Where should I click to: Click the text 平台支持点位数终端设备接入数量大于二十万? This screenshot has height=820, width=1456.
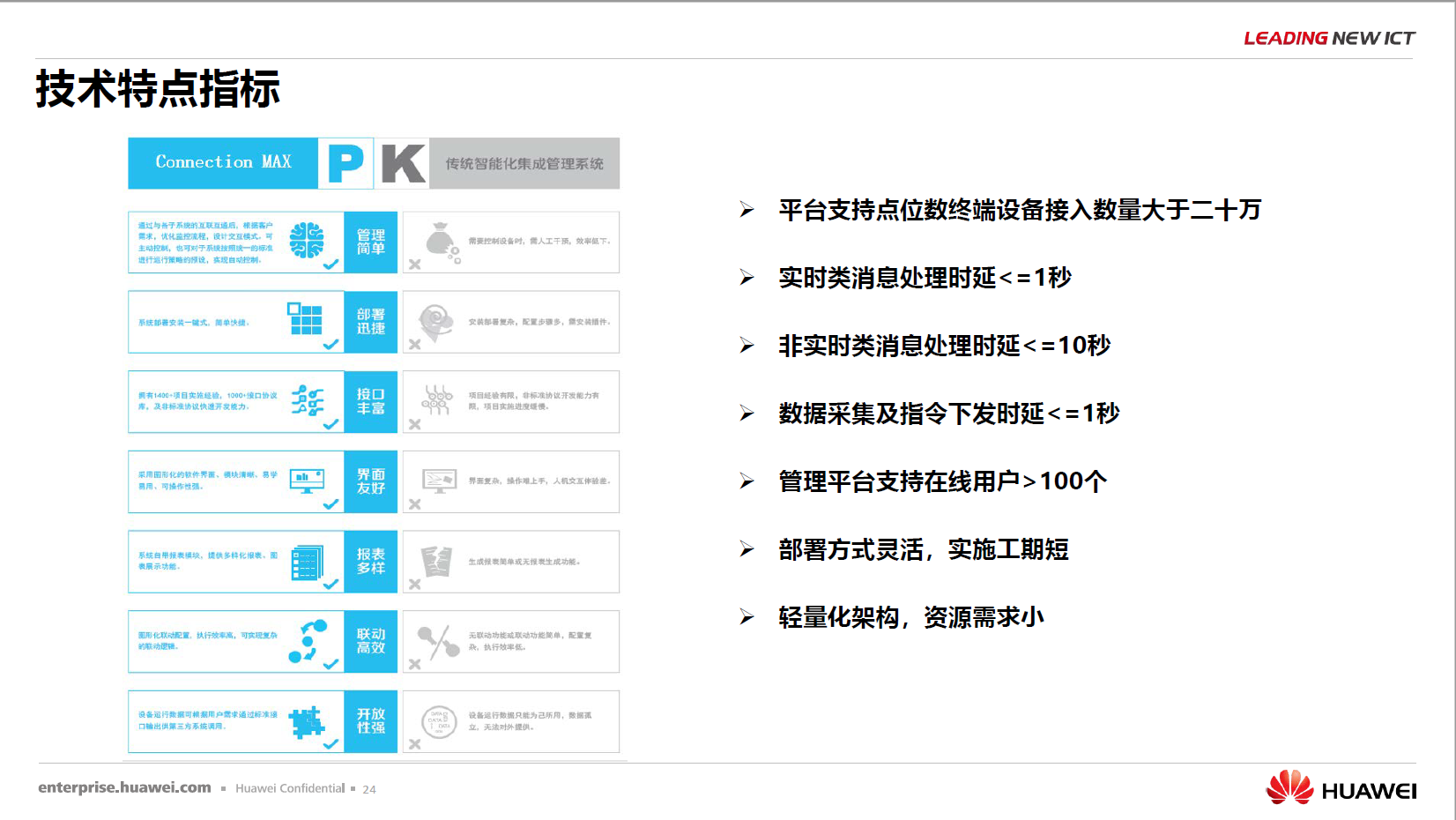pos(1020,210)
